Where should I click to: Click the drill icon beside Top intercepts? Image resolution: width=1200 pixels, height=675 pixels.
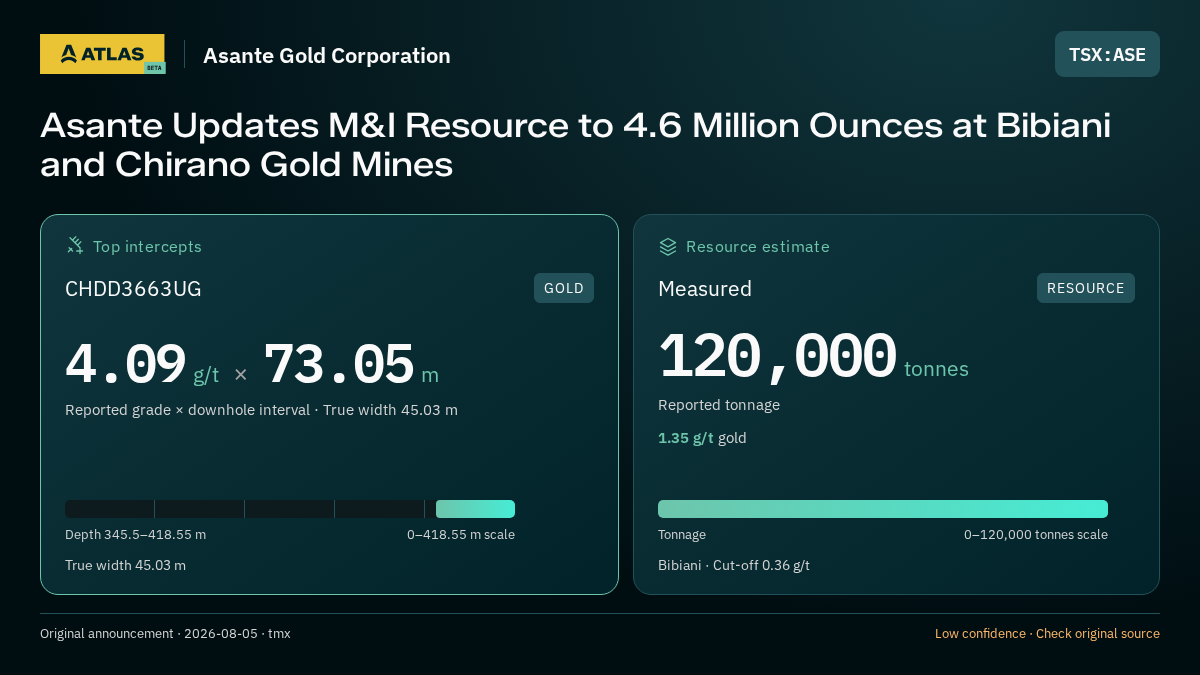(x=75, y=246)
